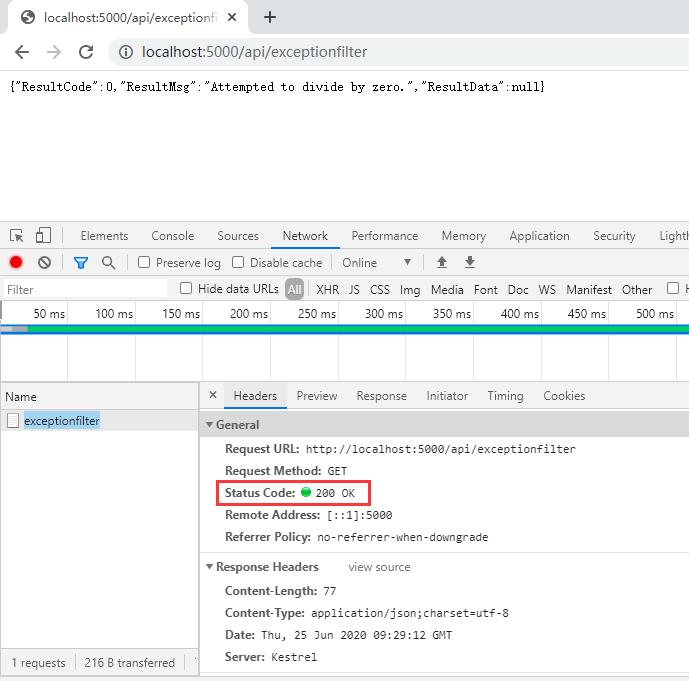Open network search with magnifier icon

pos(108,263)
